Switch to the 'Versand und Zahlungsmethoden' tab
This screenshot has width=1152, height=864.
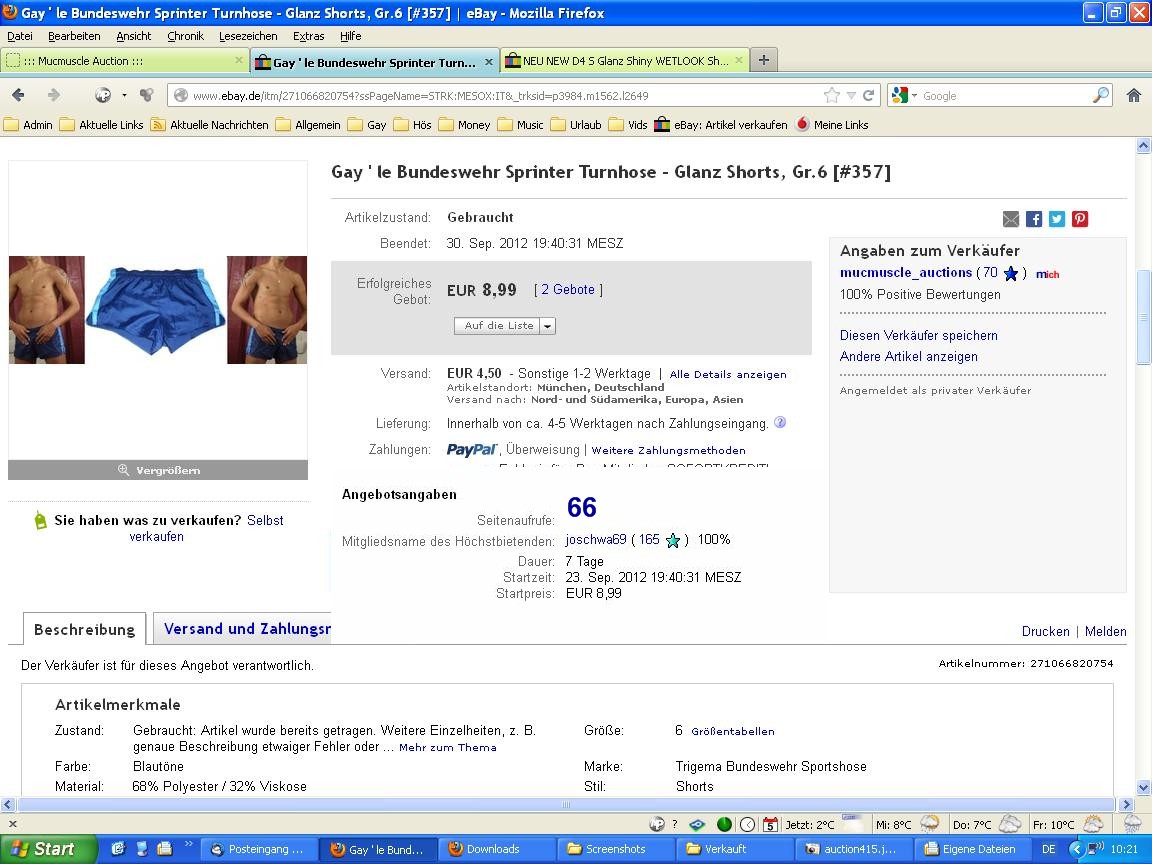[x=246, y=629]
